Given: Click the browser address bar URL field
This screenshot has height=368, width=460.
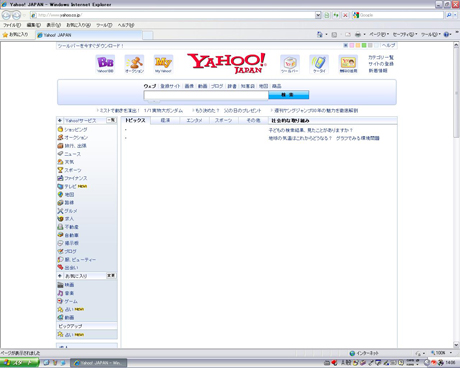Looking at the screenshot, I should [x=172, y=15].
